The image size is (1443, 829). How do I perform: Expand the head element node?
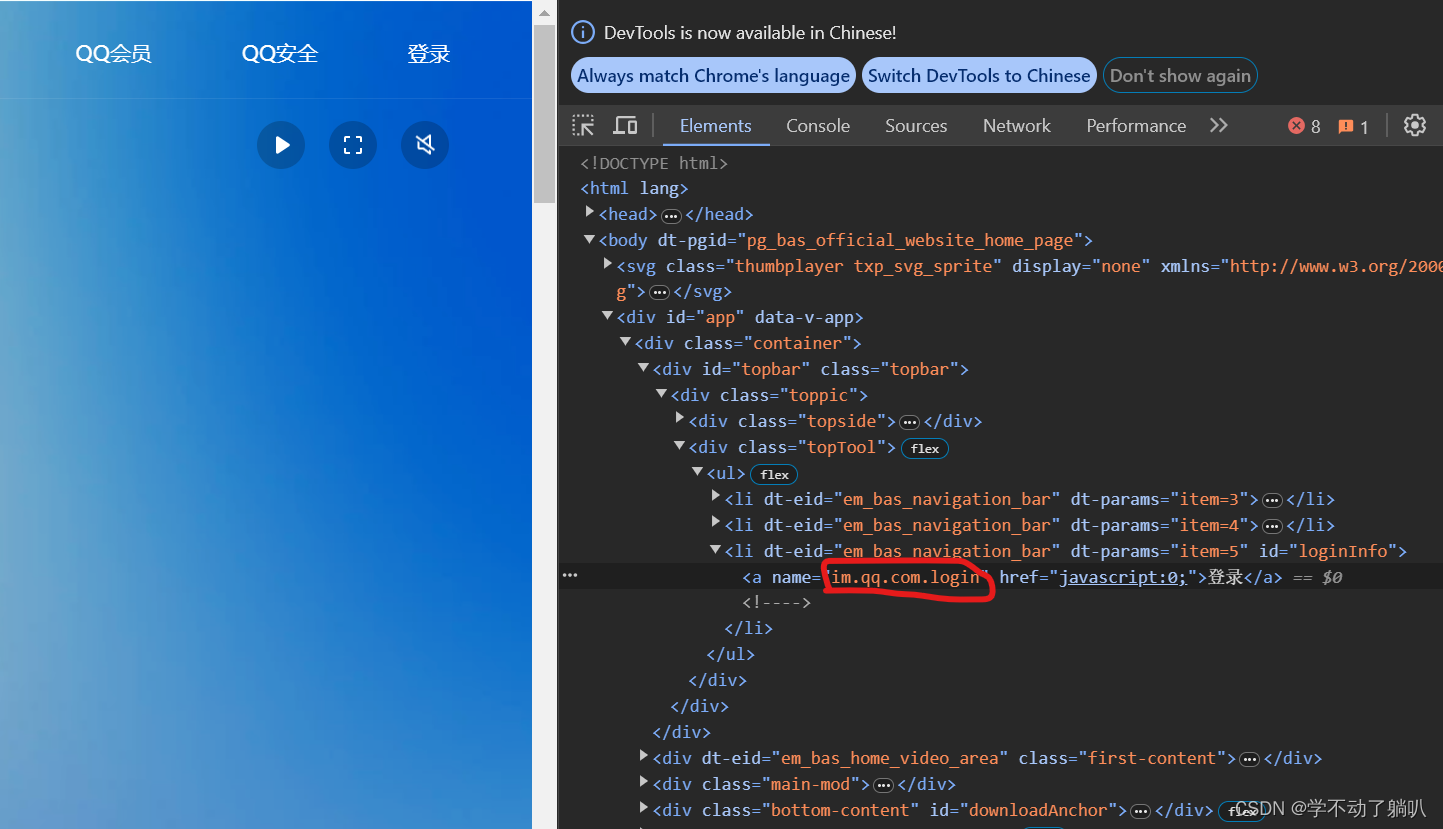590,213
